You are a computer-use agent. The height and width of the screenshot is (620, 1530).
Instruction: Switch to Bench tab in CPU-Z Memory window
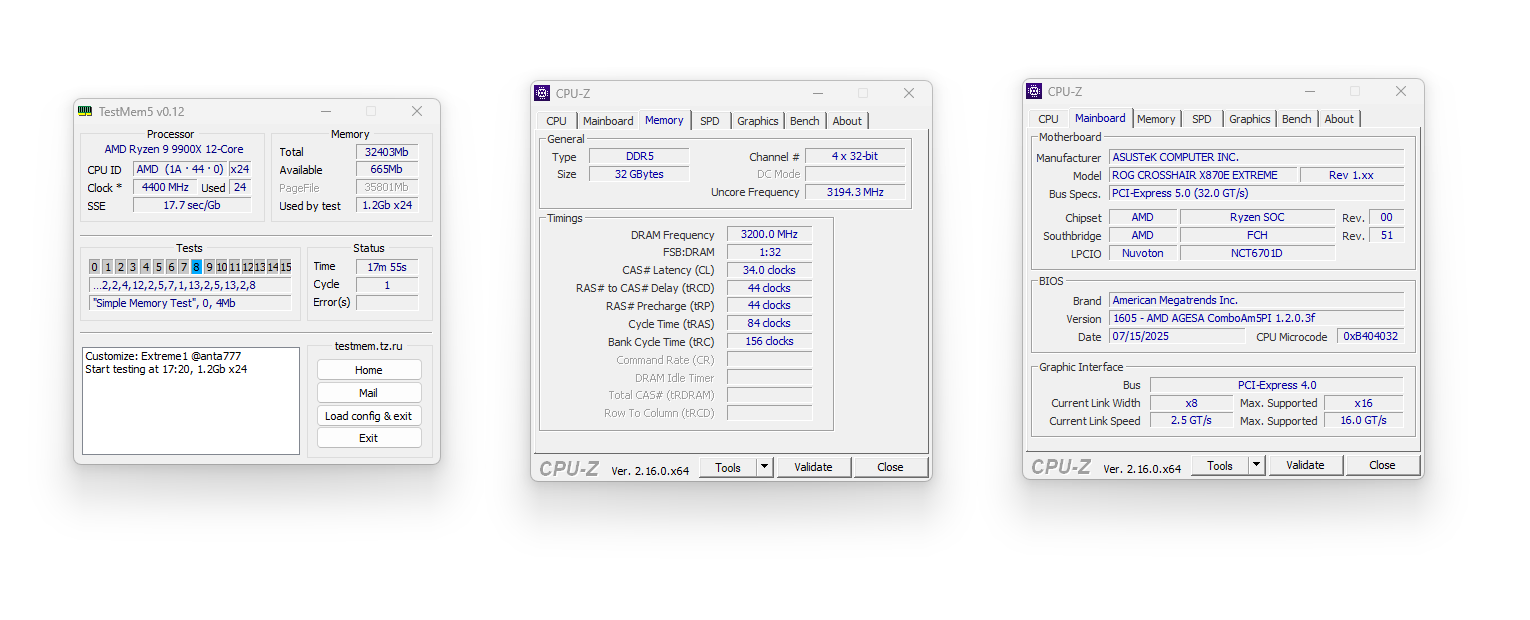point(805,121)
